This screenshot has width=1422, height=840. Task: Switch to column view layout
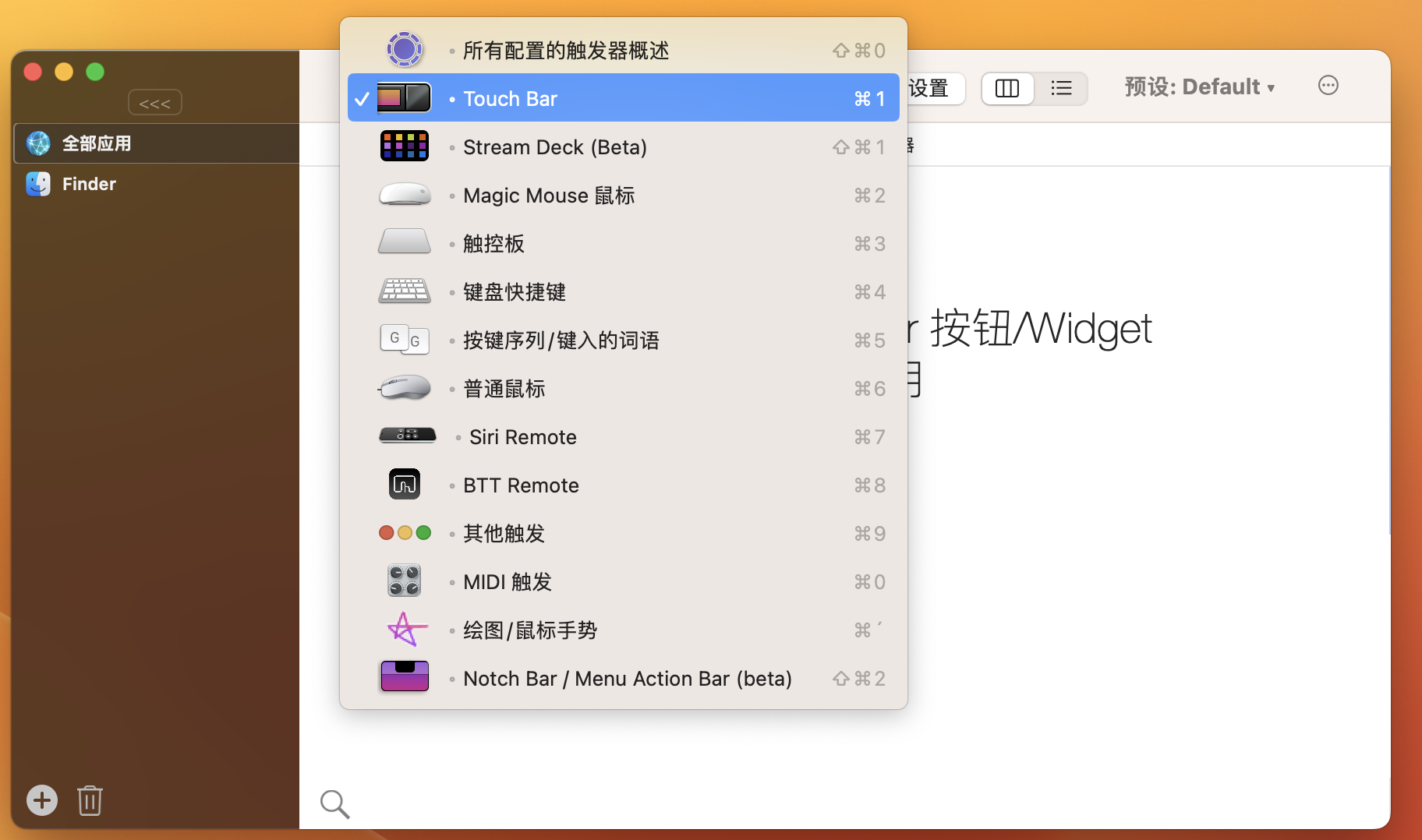[x=1007, y=88]
